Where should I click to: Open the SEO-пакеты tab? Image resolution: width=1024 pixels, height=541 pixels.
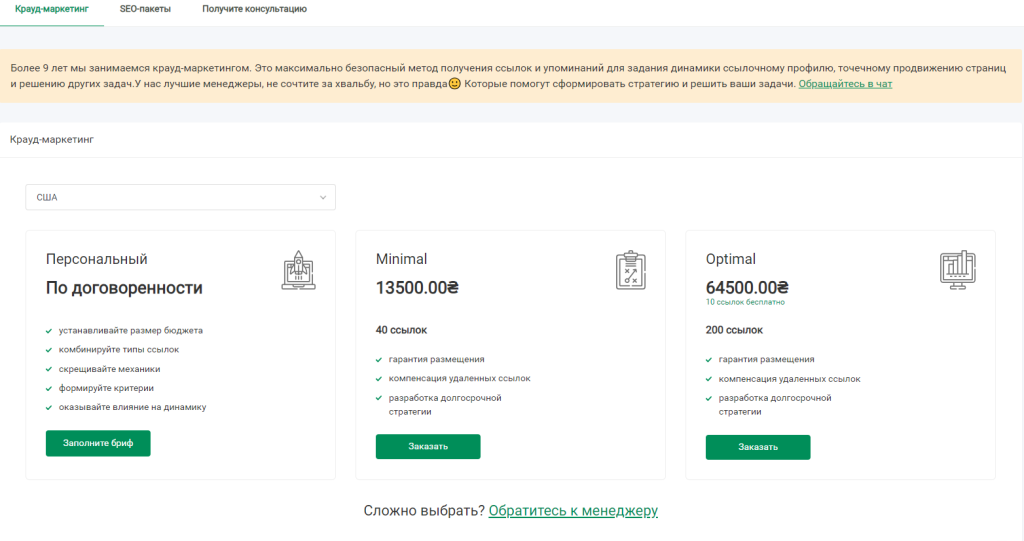145,9
